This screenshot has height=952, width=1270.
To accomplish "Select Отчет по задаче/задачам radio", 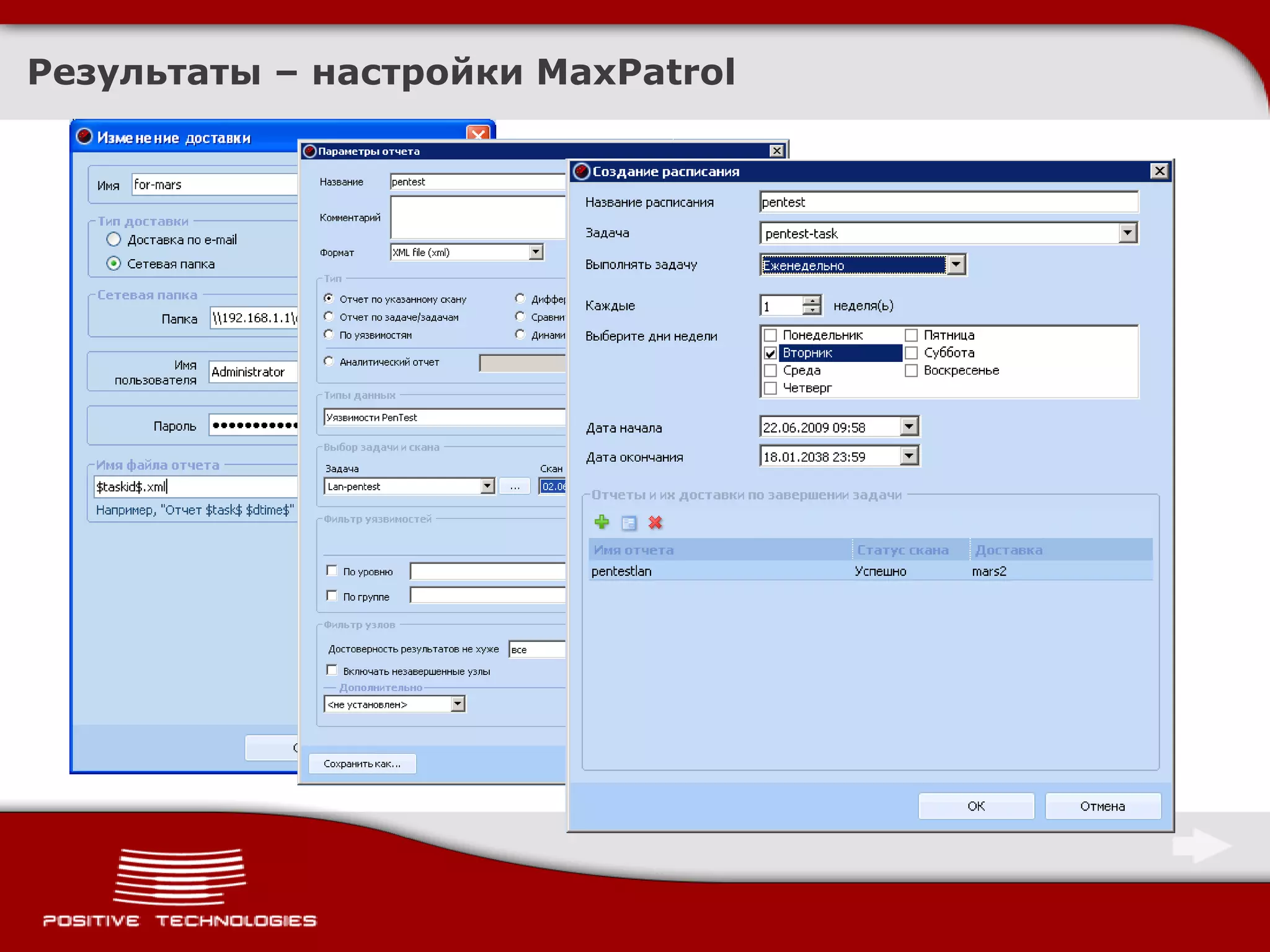I will point(329,316).
